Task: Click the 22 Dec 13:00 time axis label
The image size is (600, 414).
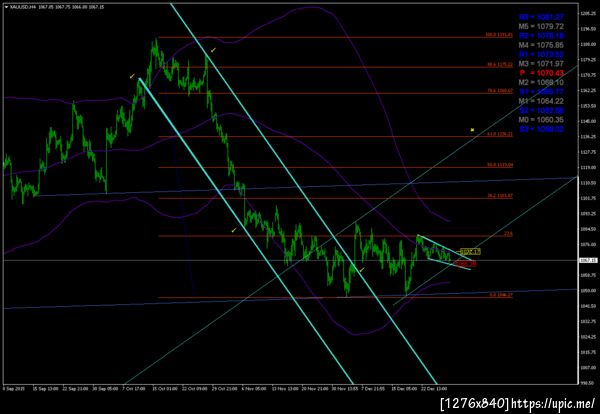Action: point(436,388)
